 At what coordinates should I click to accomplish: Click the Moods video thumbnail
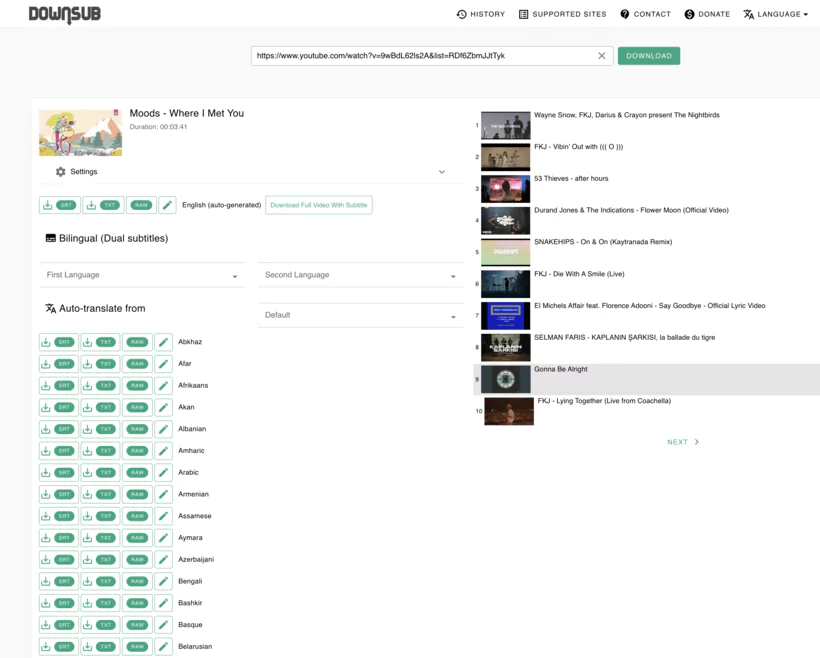[x=81, y=132]
